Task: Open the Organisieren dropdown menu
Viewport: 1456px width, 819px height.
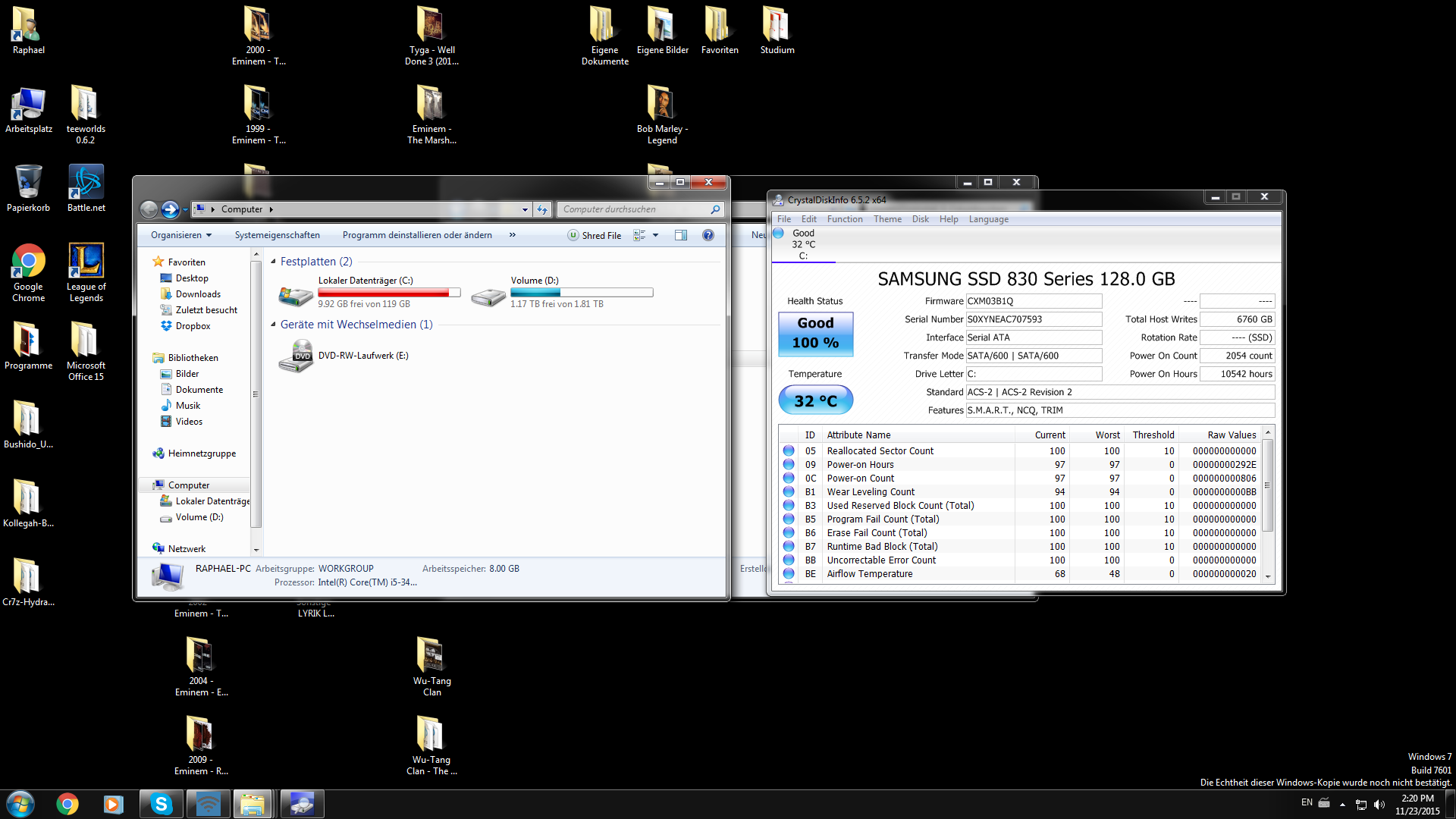Action: 180,235
